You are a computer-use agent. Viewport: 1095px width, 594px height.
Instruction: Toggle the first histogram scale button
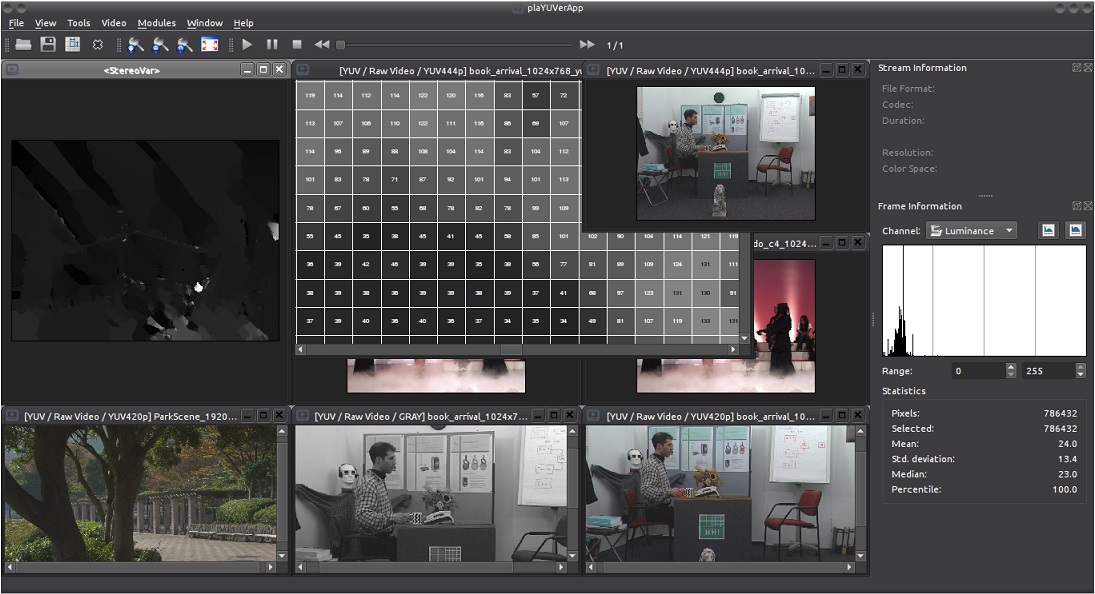pos(1048,230)
